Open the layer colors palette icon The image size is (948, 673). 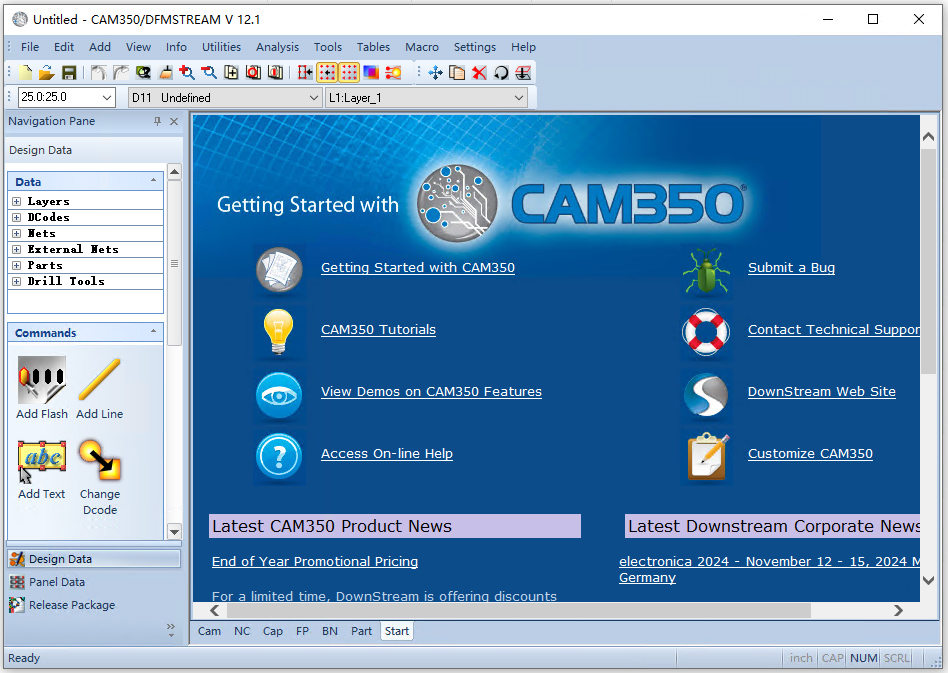[373, 72]
